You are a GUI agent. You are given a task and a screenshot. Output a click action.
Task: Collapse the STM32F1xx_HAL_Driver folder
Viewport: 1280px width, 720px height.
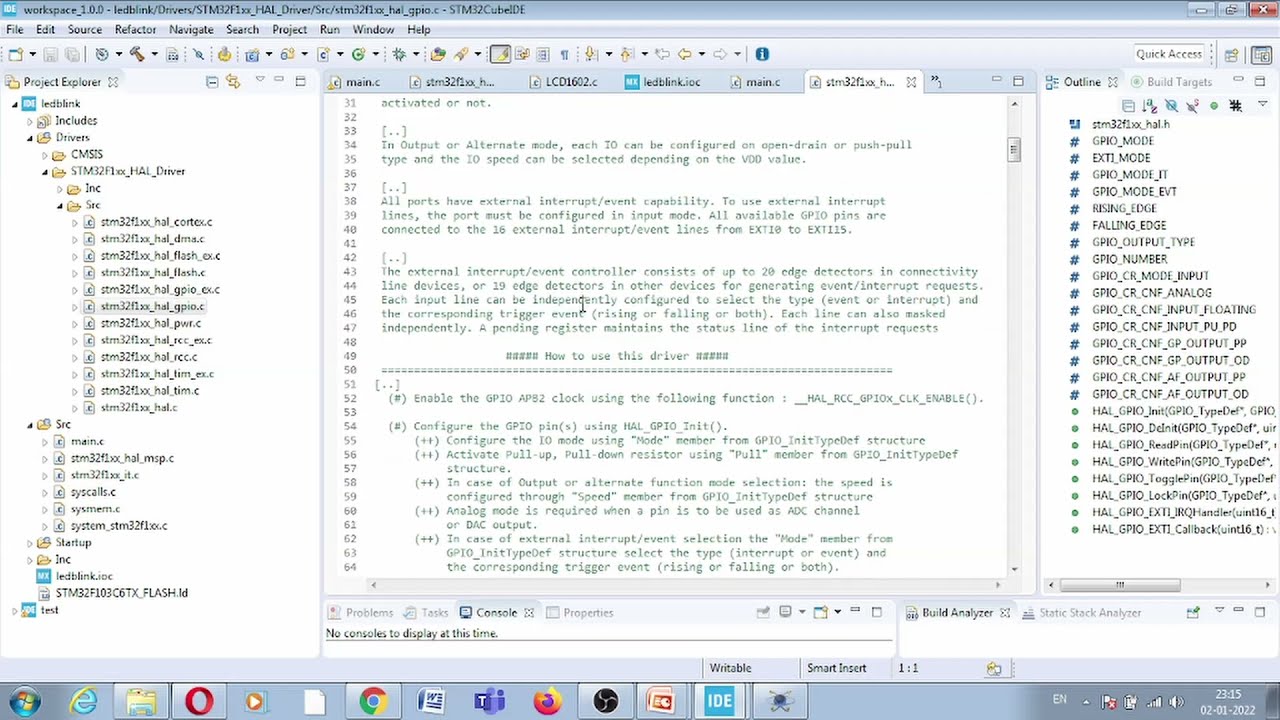coord(45,171)
